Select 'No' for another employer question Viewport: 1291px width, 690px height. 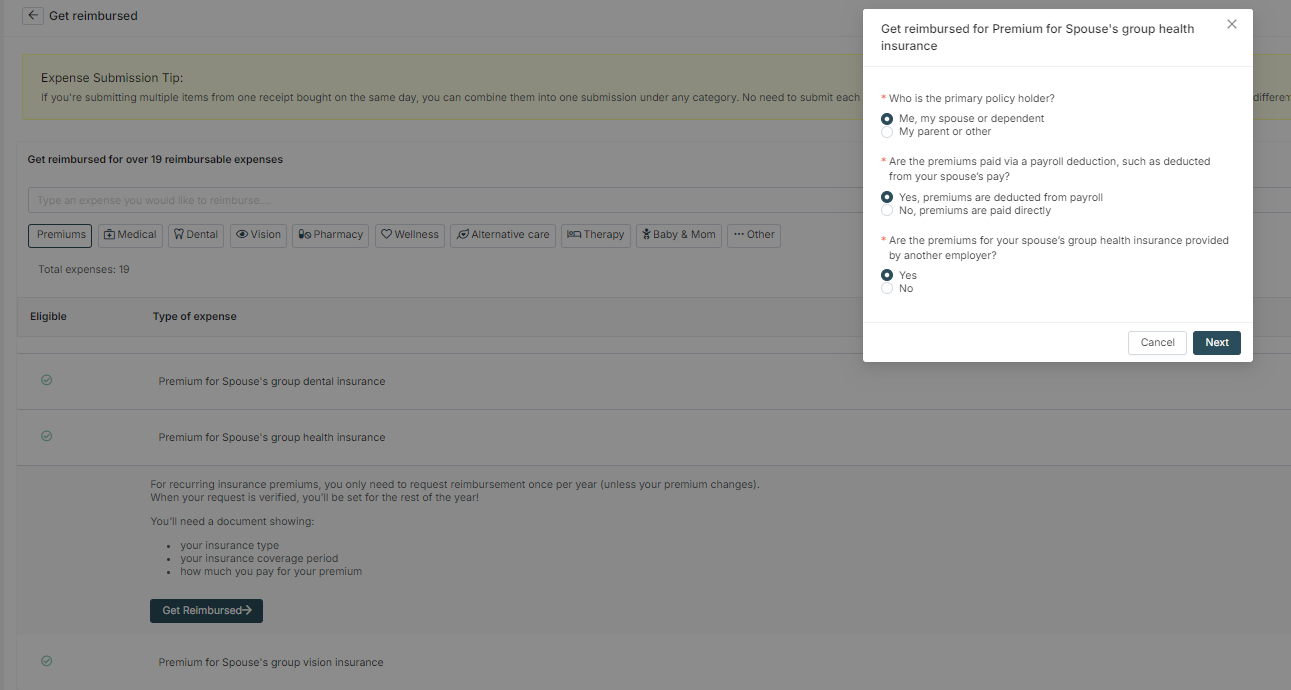click(x=887, y=288)
